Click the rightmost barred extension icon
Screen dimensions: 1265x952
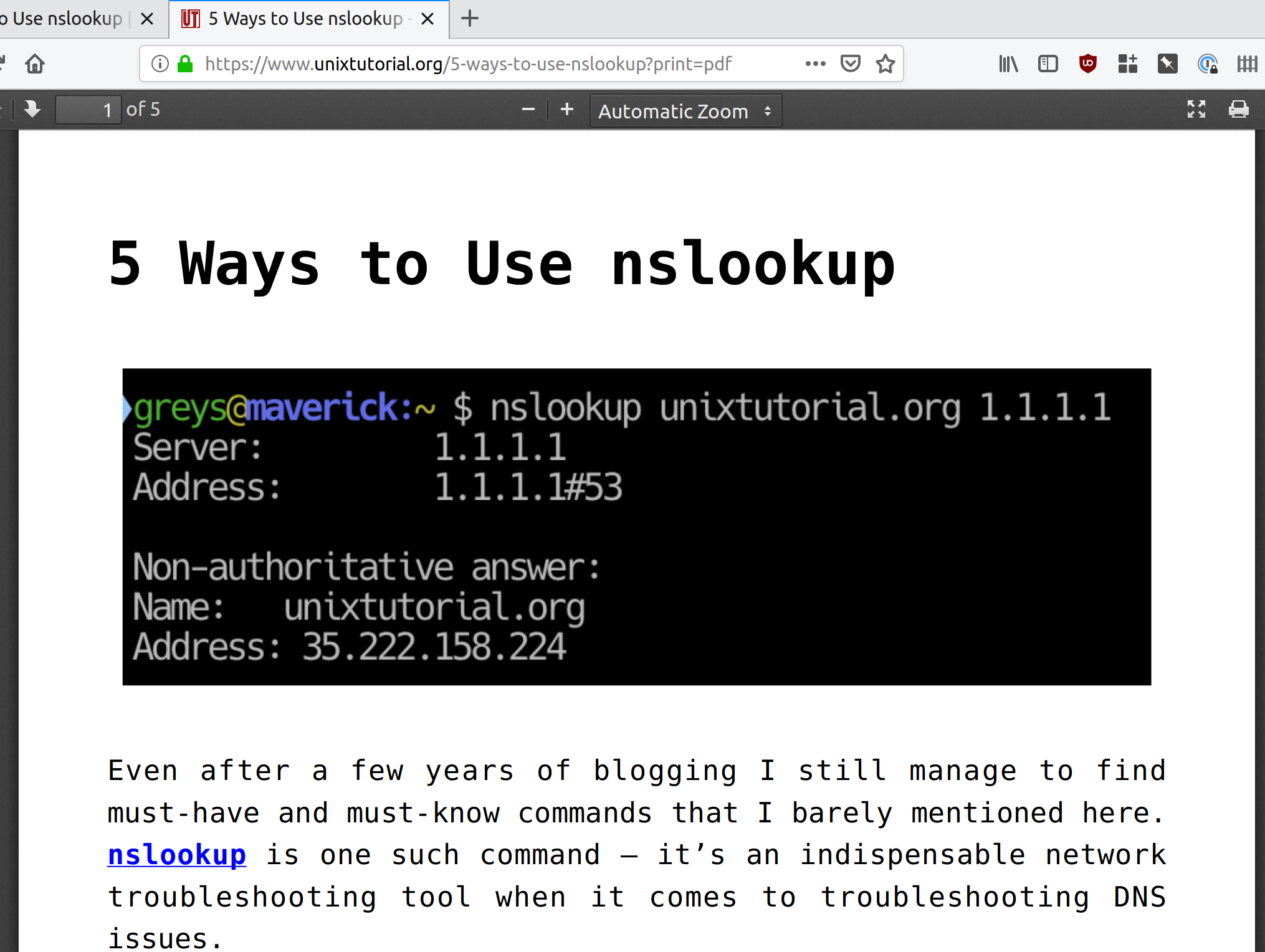click(x=1248, y=64)
